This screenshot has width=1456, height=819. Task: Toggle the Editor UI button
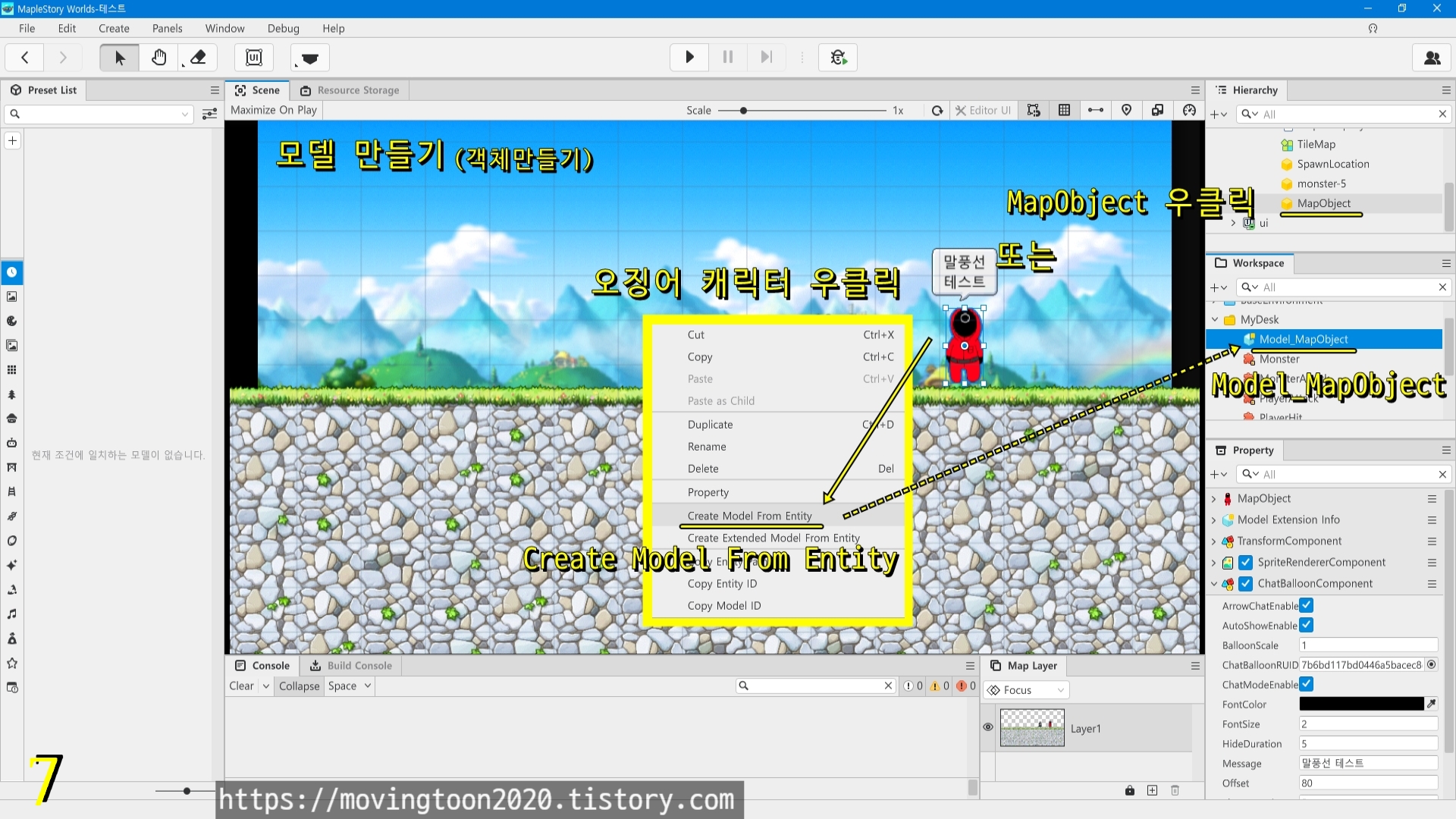(983, 111)
